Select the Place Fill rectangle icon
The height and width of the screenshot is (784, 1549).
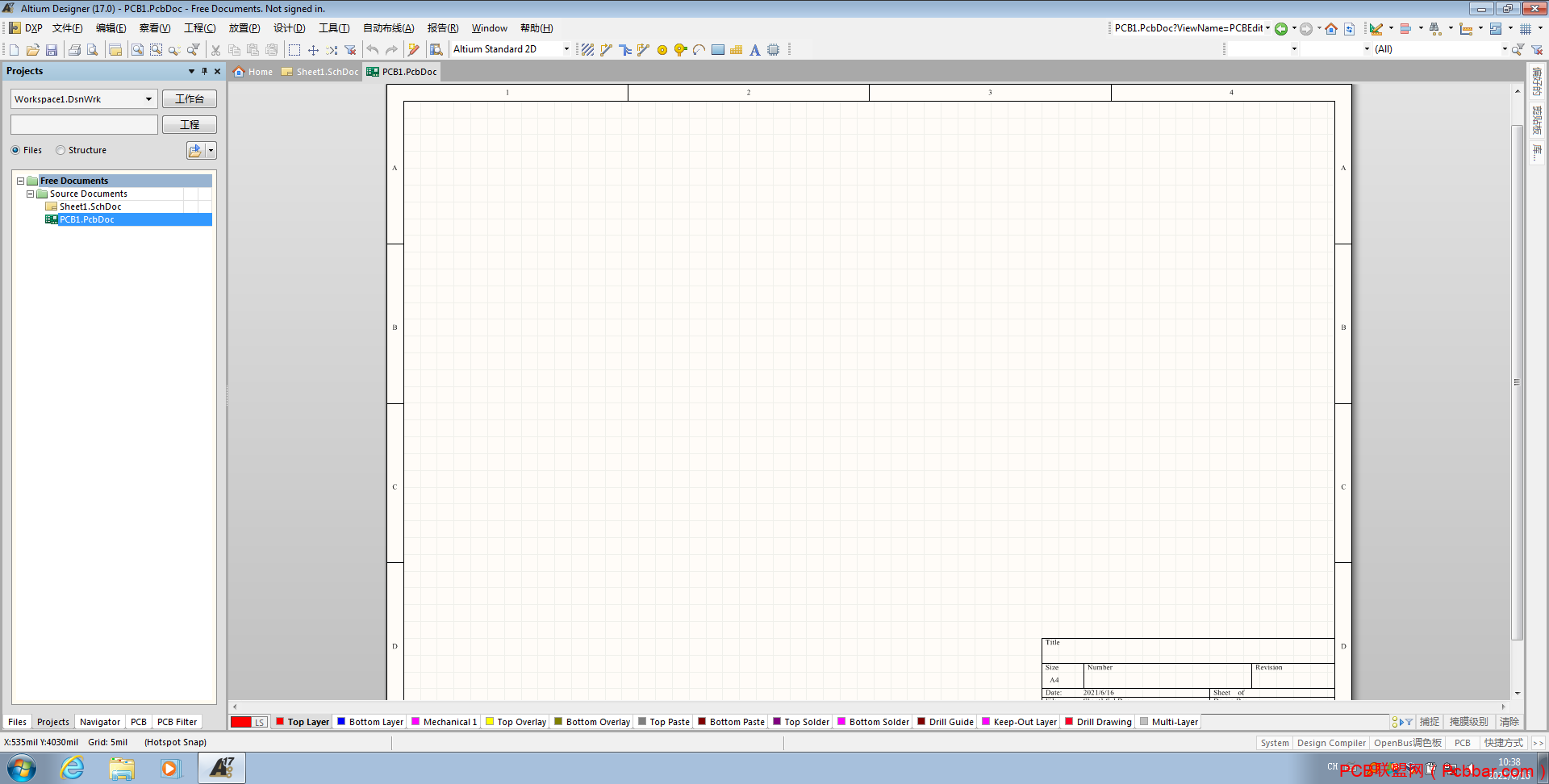(718, 50)
